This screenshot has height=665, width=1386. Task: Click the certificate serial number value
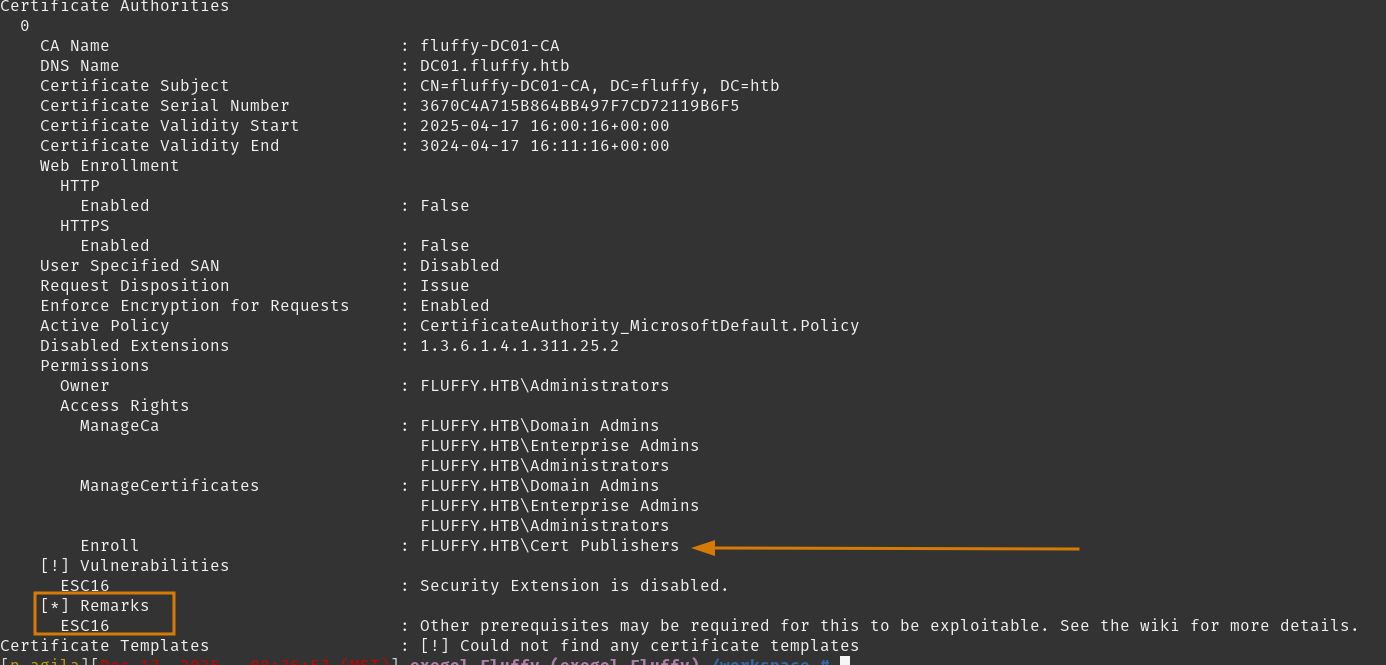pos(579,106)
